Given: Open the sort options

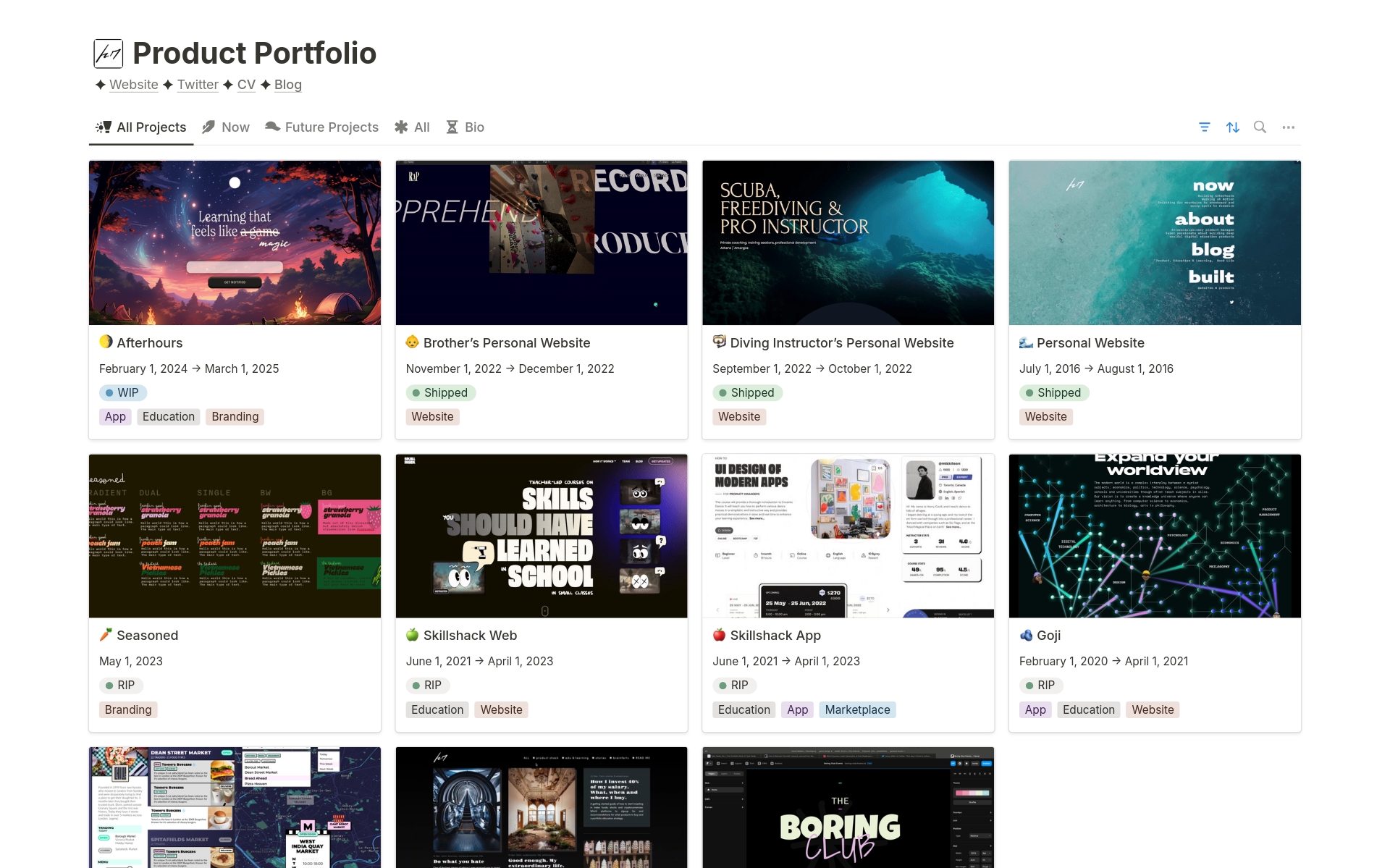Looking at the screenshot, I should point(1233,127).
